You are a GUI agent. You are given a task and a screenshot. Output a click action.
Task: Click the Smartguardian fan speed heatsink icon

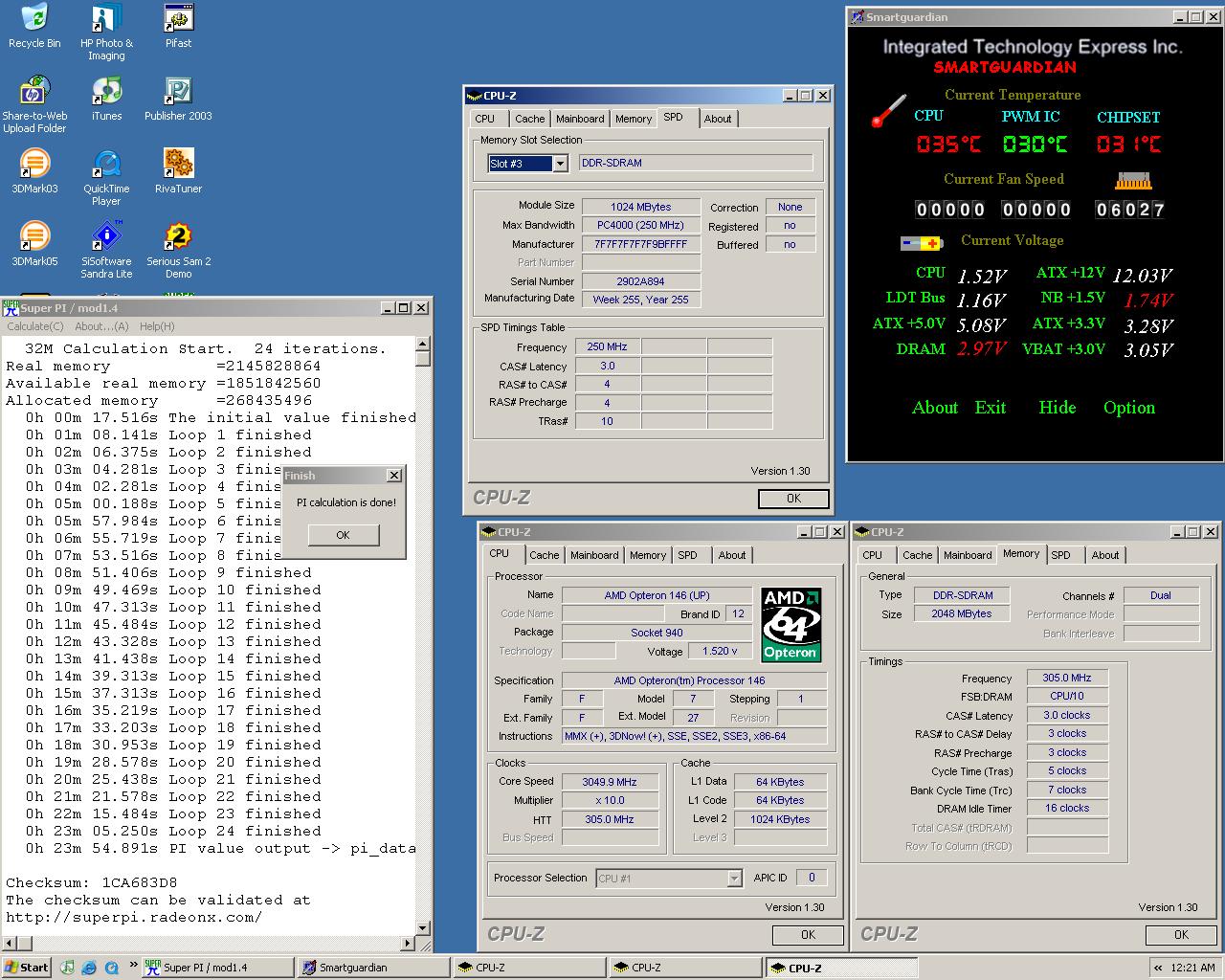point(1133,180)
